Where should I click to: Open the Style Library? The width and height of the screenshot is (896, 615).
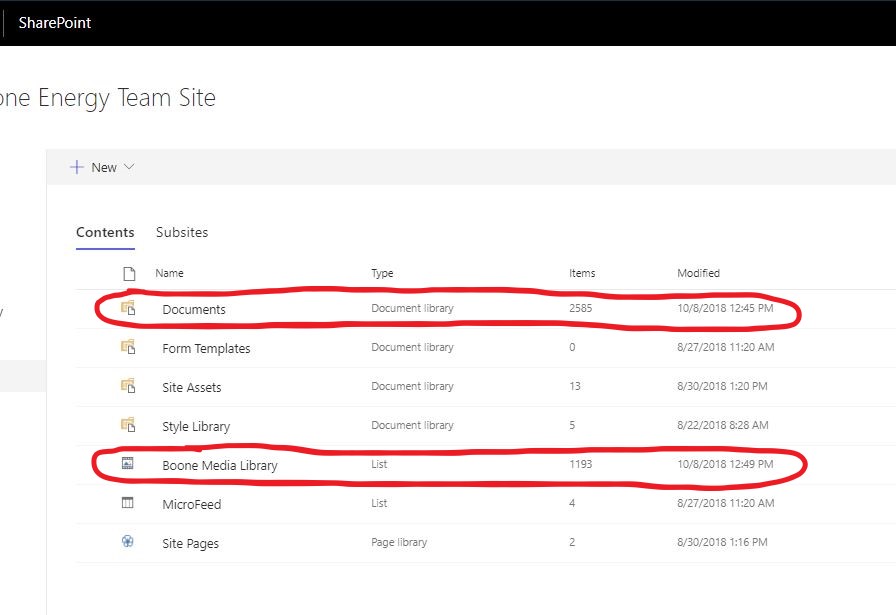tap(196, 426)
